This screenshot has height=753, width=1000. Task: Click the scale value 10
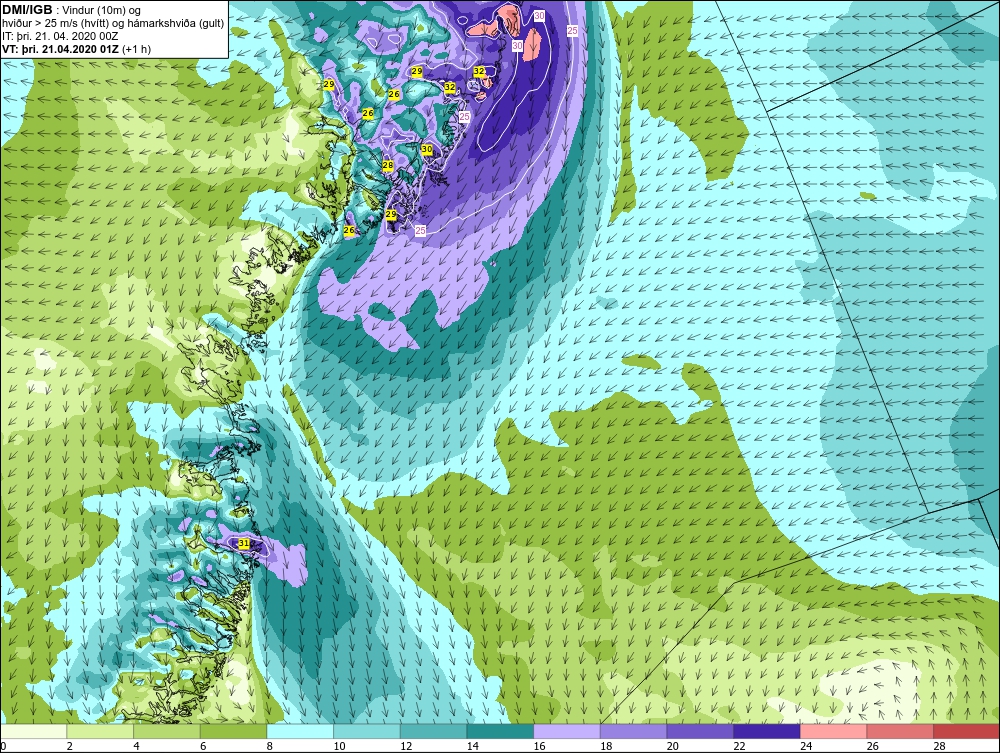coord(339,746)
